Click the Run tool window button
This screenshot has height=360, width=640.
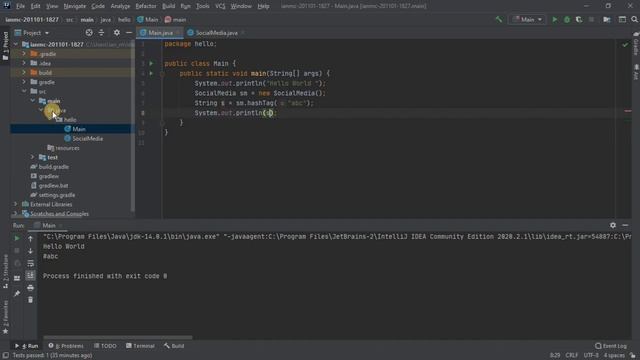(x=27, y=346)
